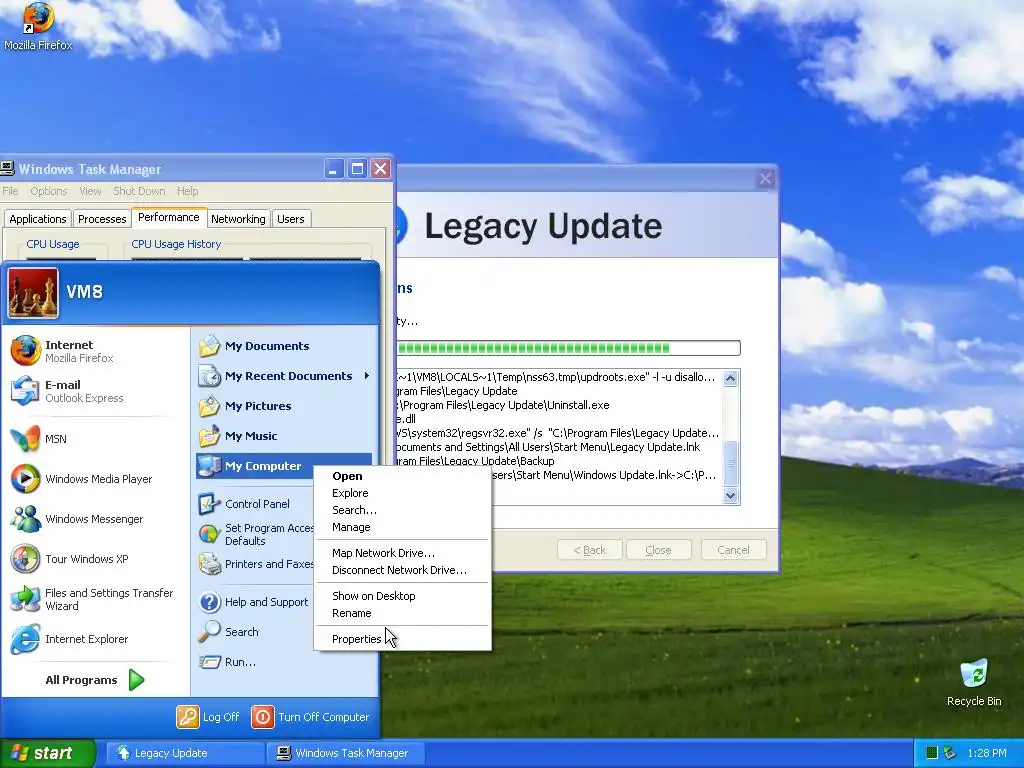The width and height of the screenshot is (1024, 768).
Task: Switch to Users tab in Task Manager
Action: (x=291, y=219)
